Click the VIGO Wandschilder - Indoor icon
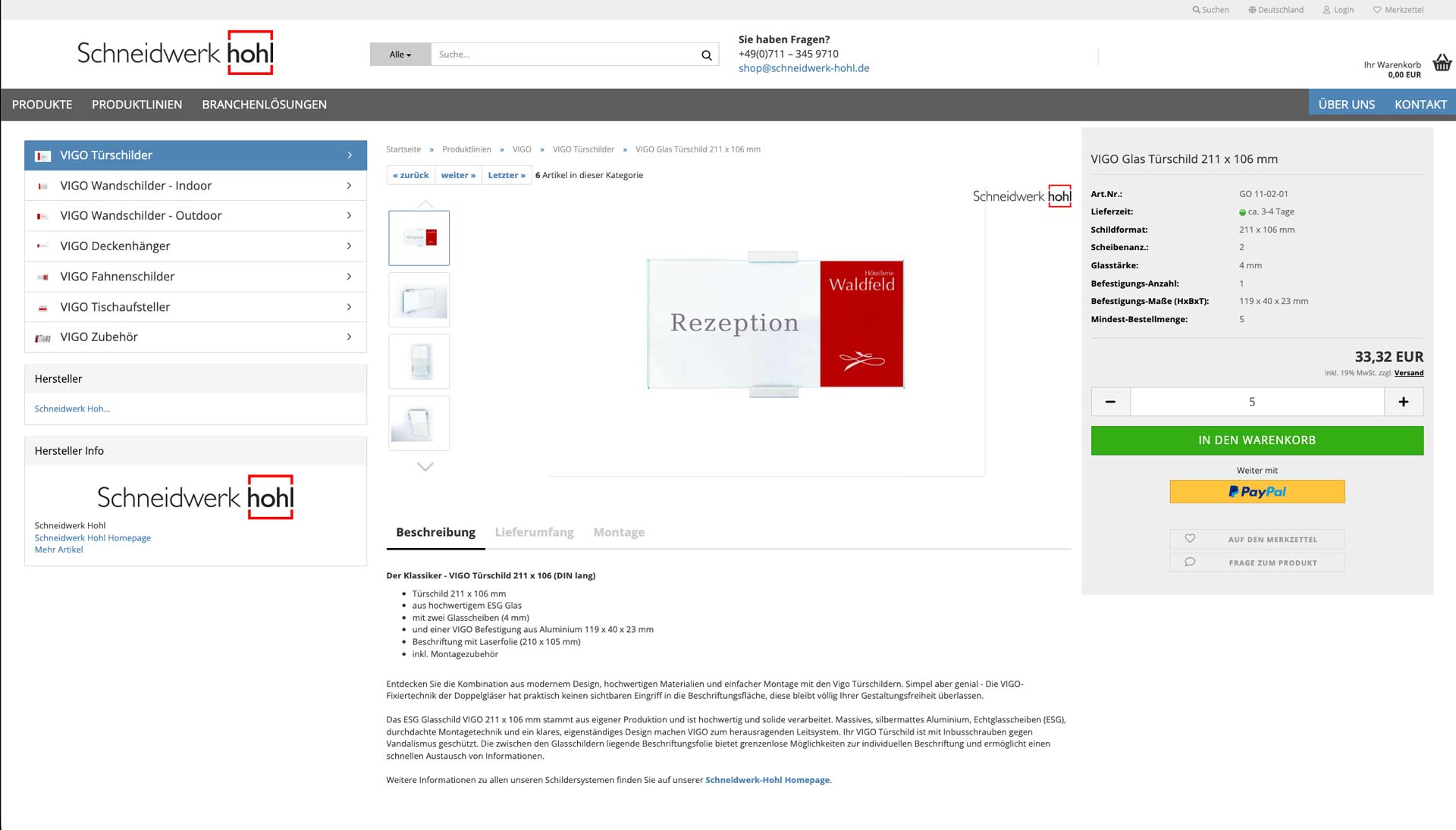Viewport: 1456px width, 830px height. click(43, 186)
